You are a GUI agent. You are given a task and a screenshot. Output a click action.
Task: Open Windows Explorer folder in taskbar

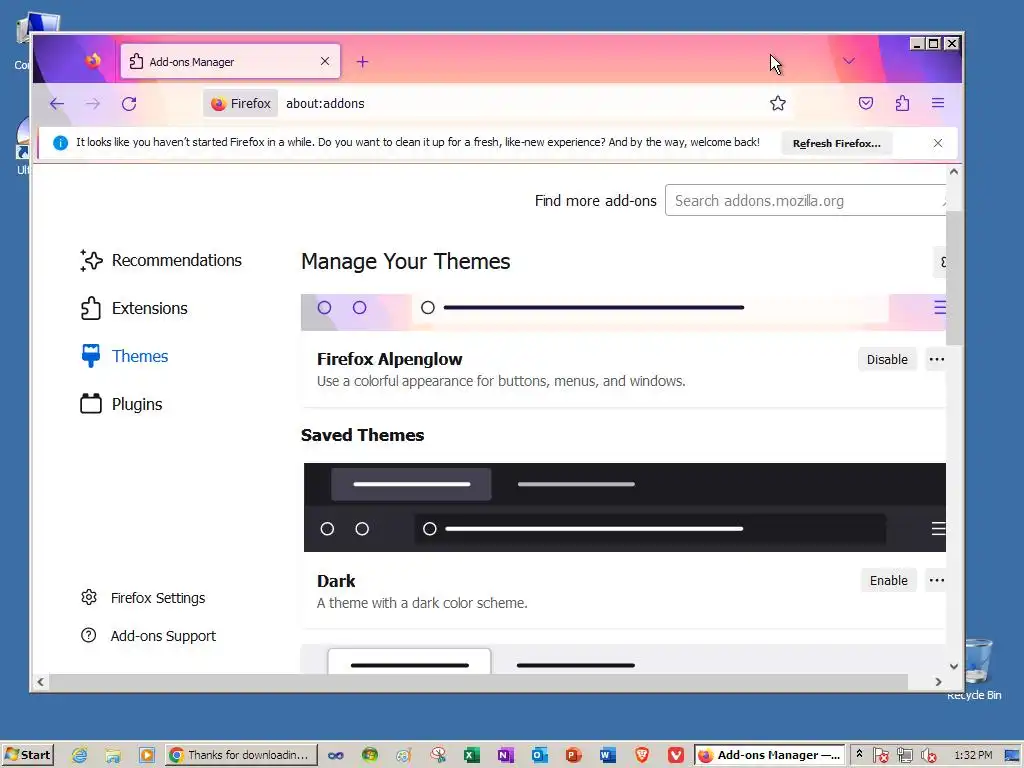pyautogui.click(x=113, y=755)
